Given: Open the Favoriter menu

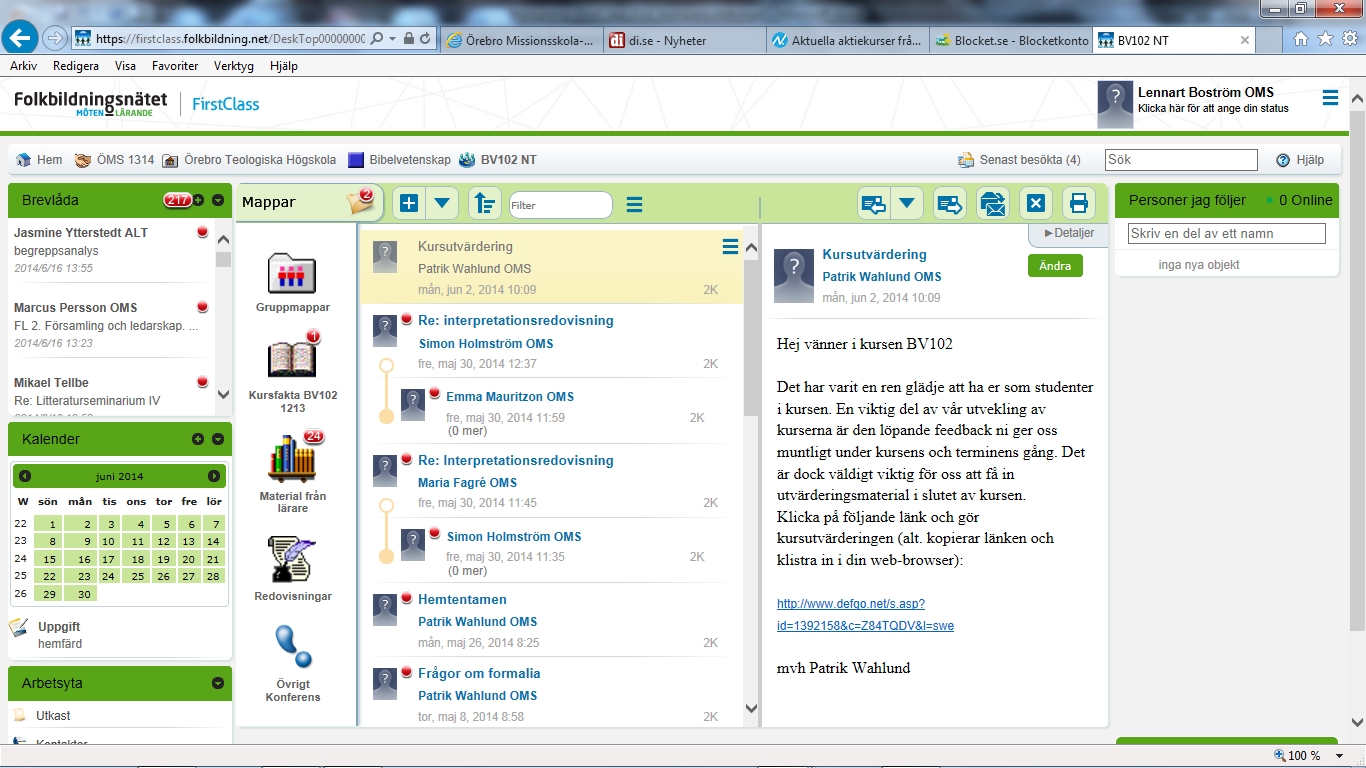Looking at the screenshot, I should tap(175, 66).
